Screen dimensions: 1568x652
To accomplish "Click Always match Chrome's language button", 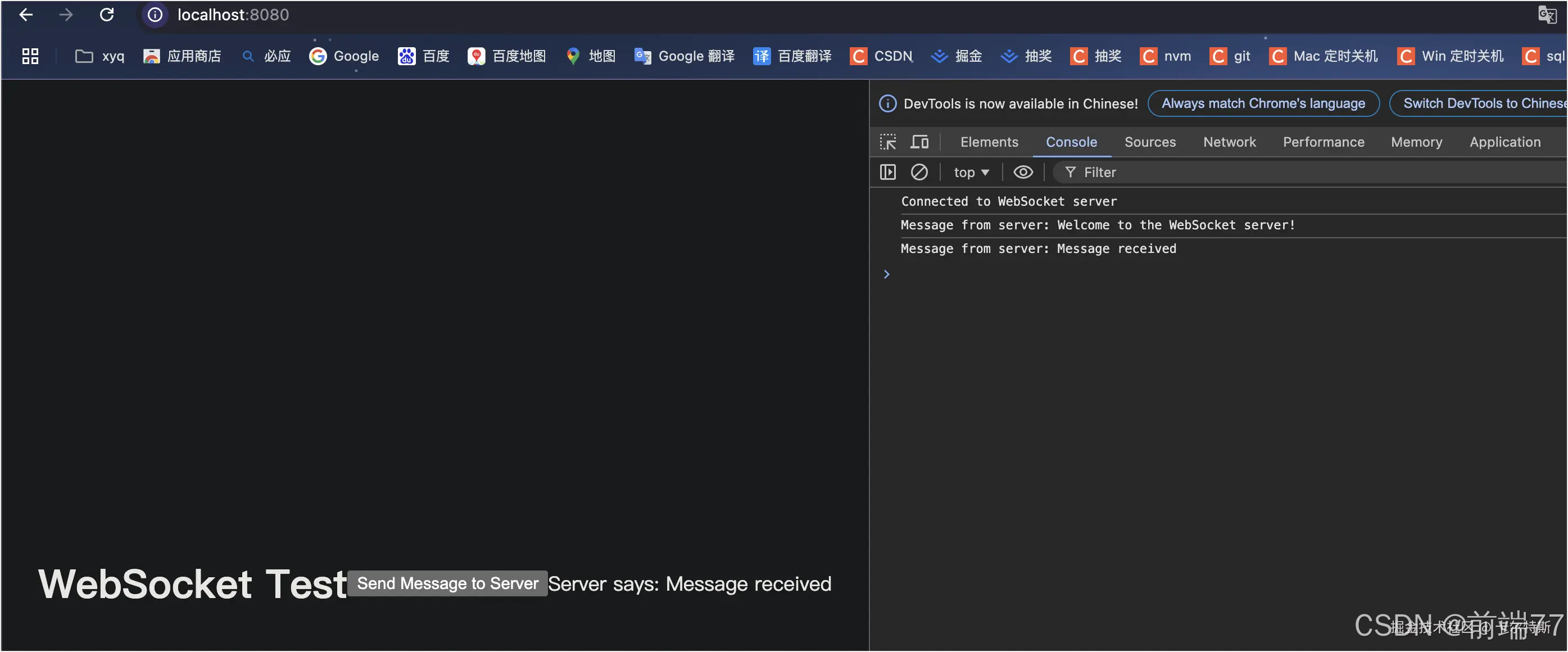I will 1263,103.
